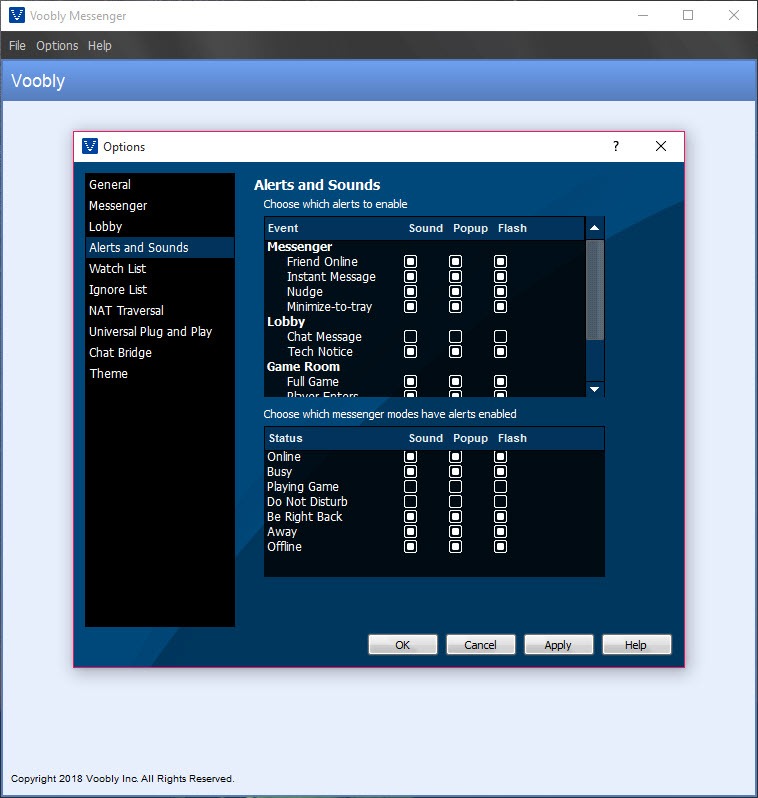
Task: Enable Flash alert for Chat Message
Action: (500, 336)
